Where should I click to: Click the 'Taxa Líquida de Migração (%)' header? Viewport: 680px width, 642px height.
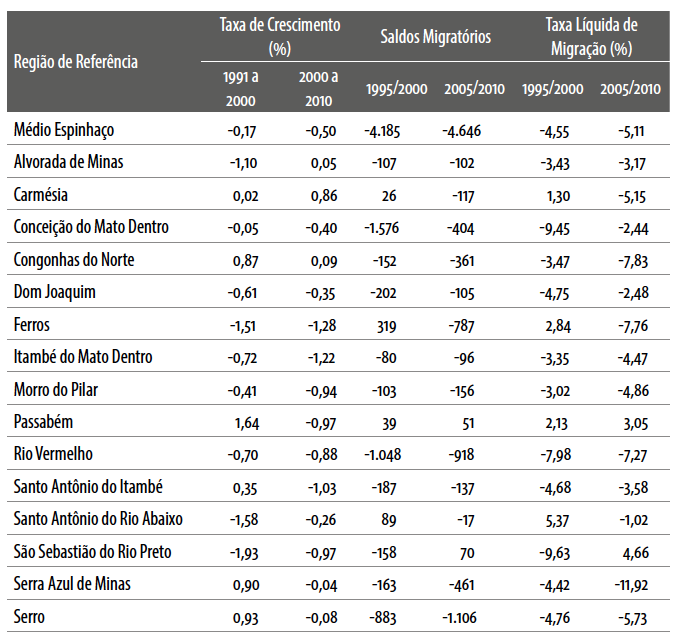[x=592, y=37]
